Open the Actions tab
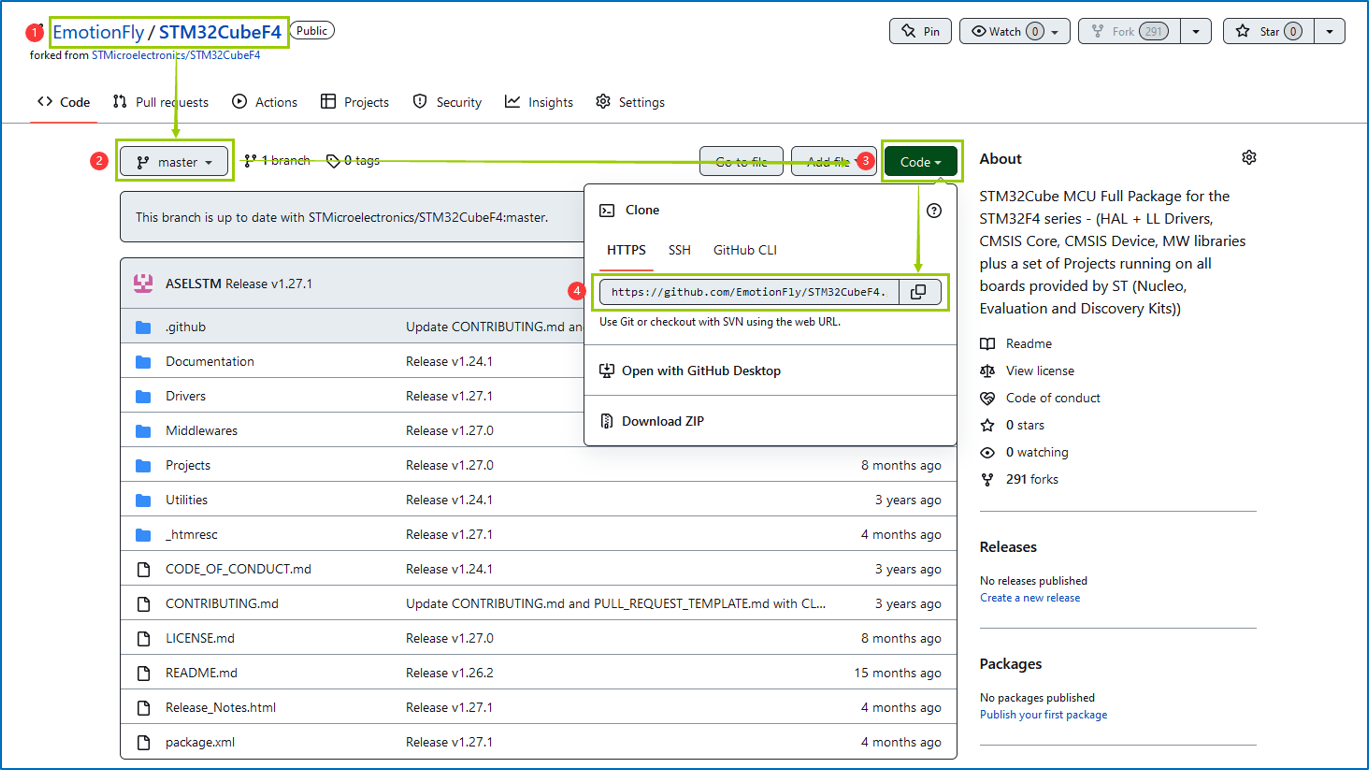 pos(265,102)
